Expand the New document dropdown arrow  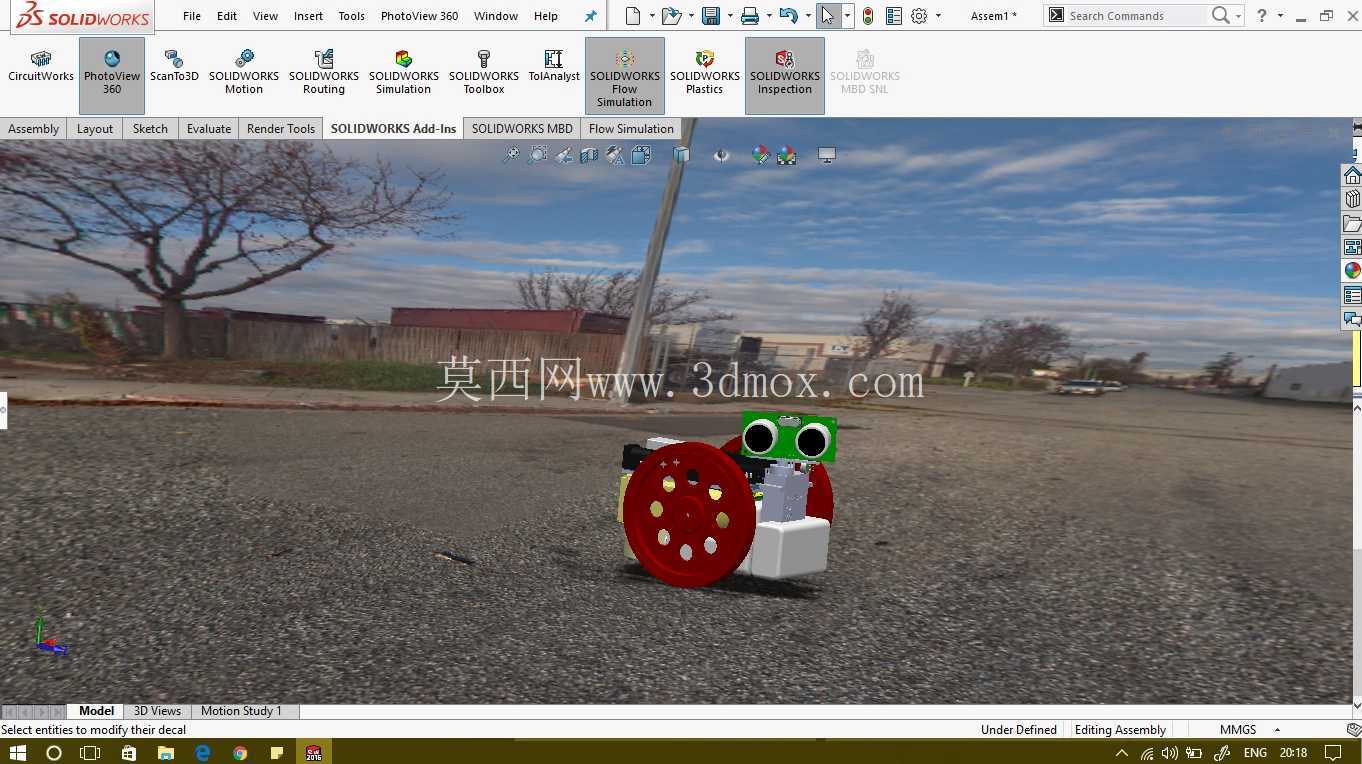pyautogui.click(x=652, y=16)
